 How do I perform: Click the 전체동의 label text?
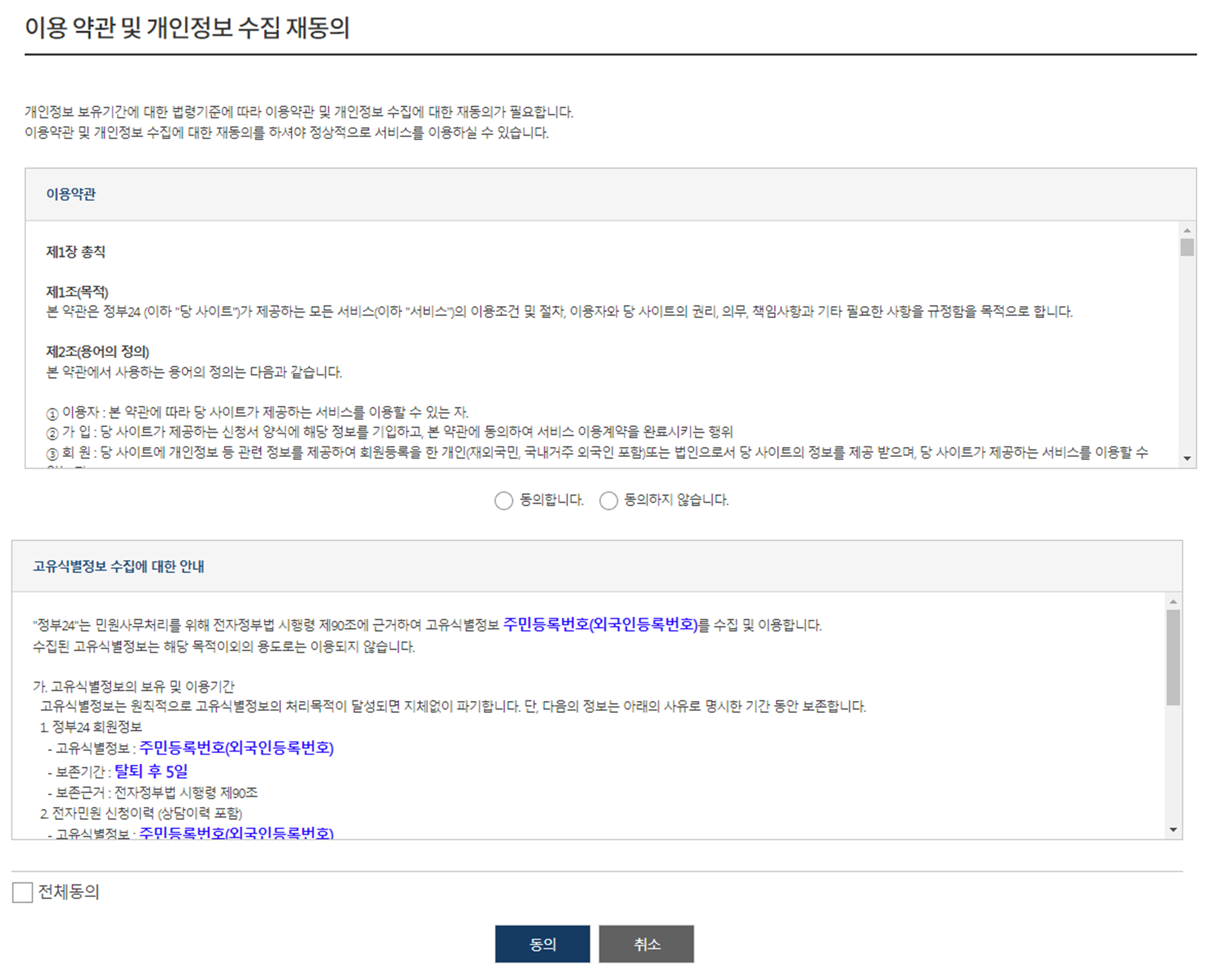[x=68, y=892]
